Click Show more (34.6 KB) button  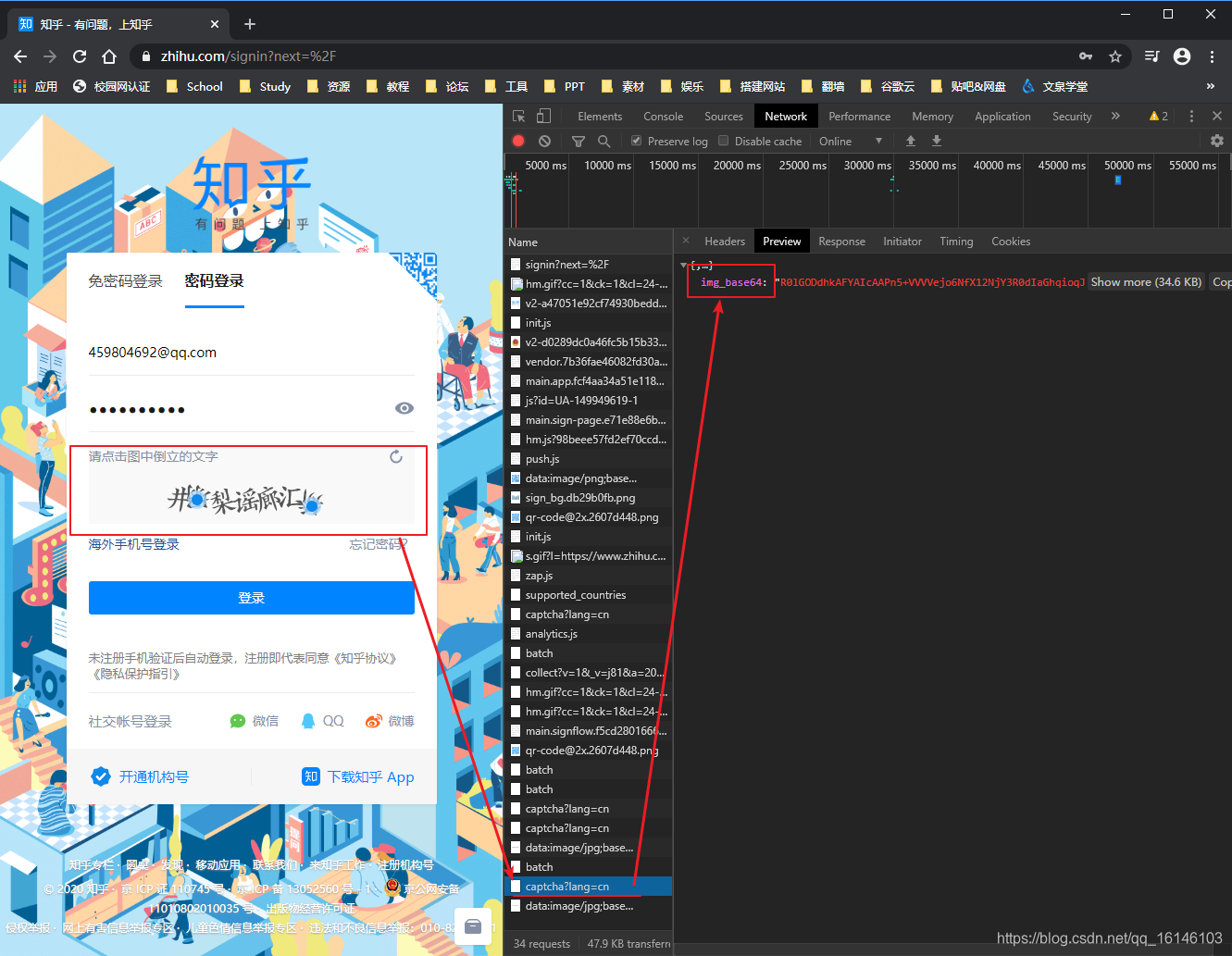pyautogui.click(x=1146, y=282)
